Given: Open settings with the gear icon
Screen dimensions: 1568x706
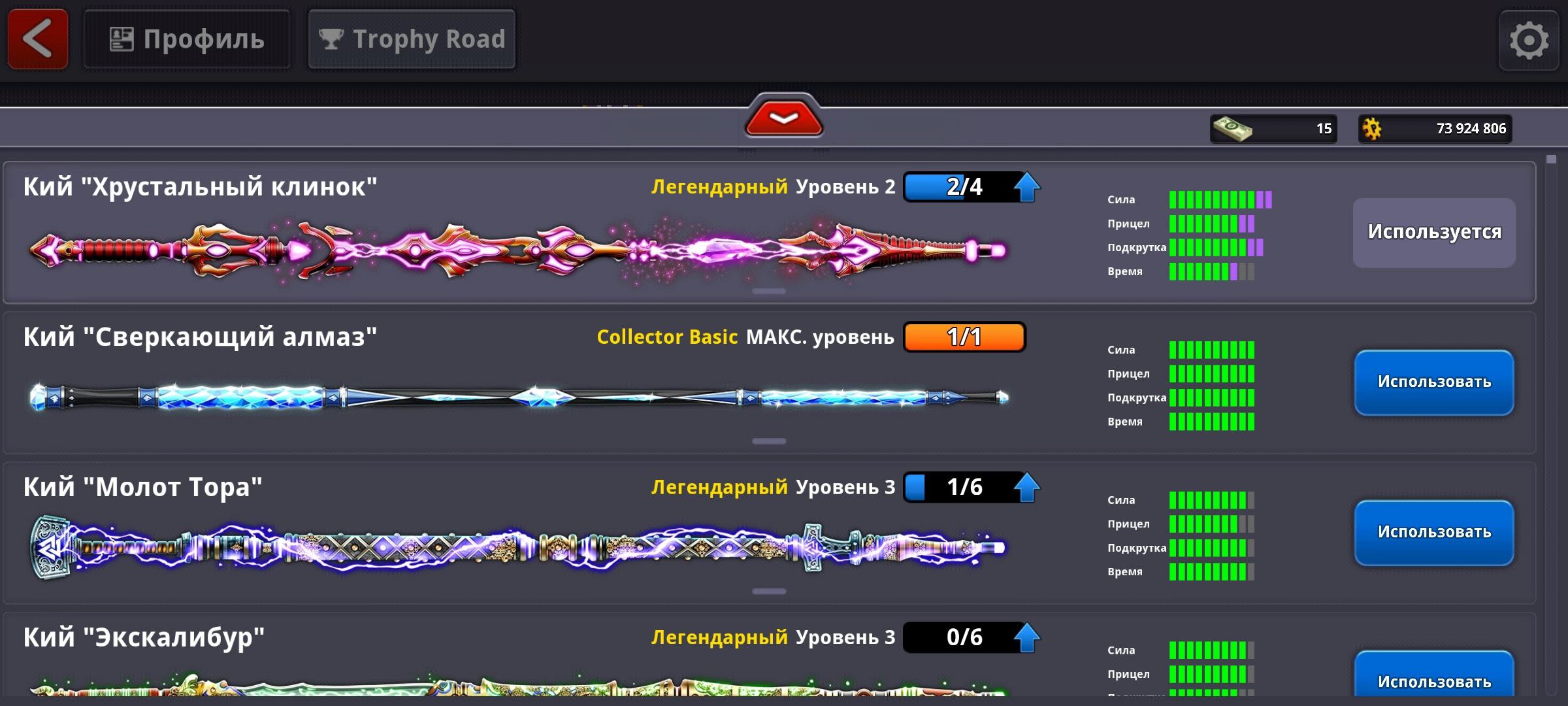Looking at the screenshot, I should [1529, 41].
